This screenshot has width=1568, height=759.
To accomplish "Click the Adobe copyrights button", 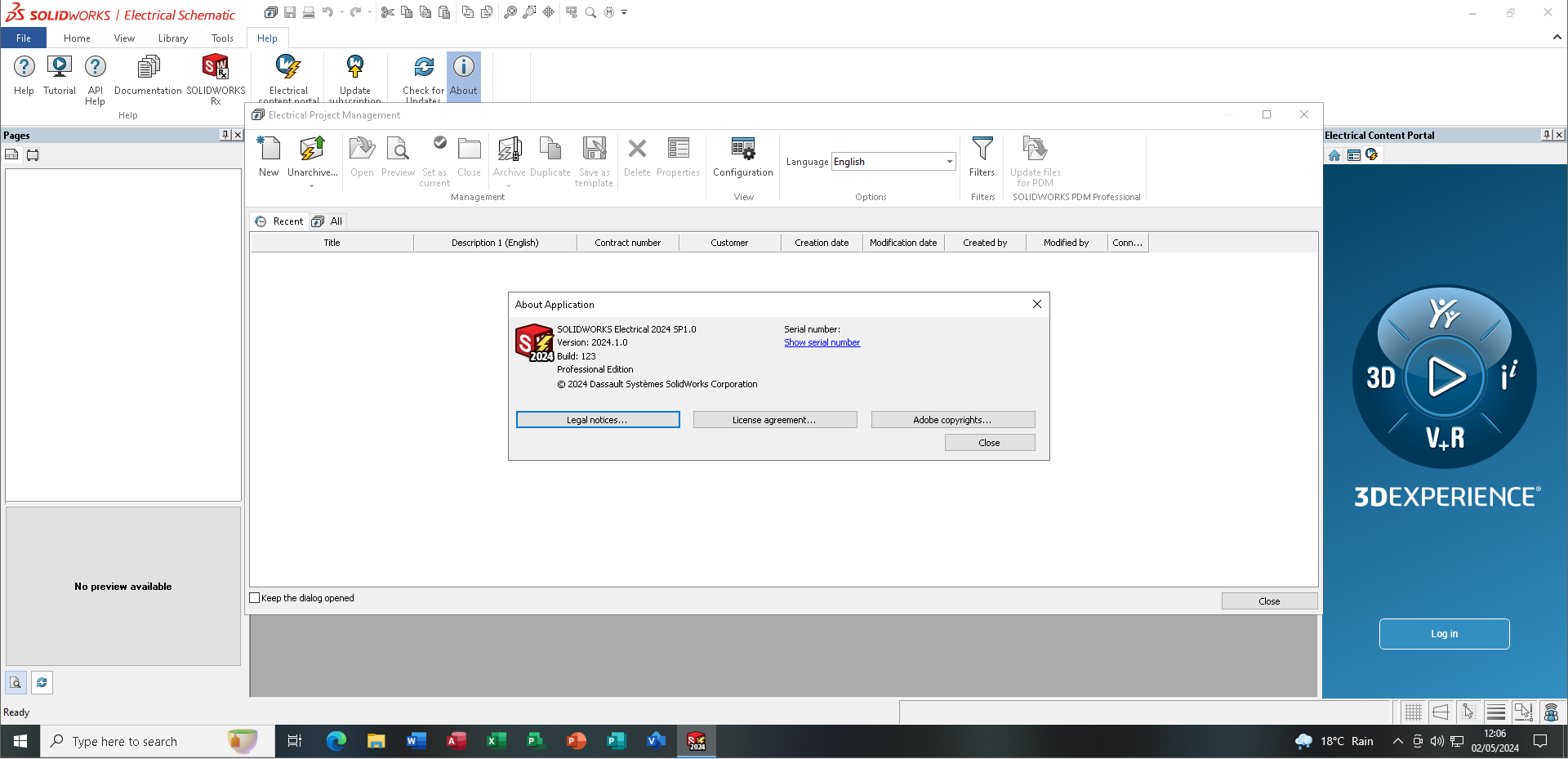I will pyautogui.click(x=953, y=420).
